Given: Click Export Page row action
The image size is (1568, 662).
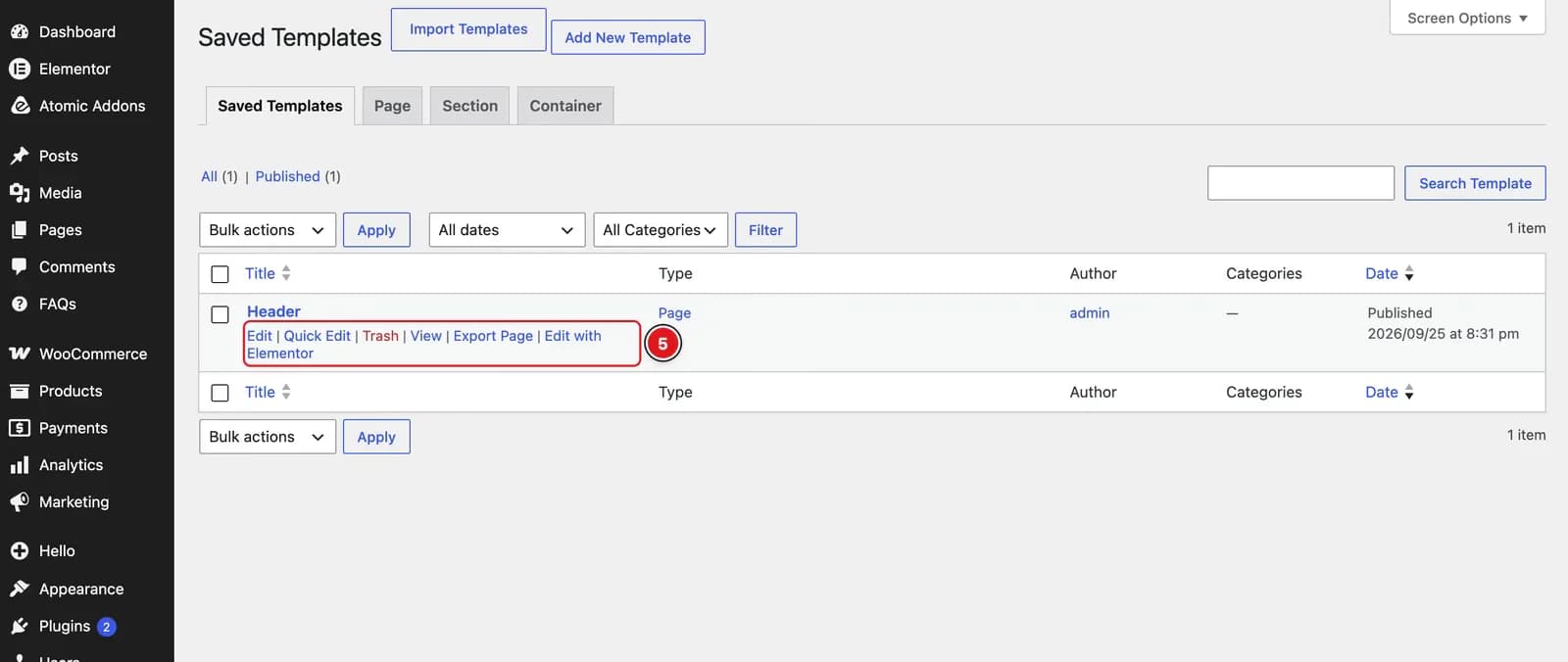Looking at the screenshot, I should point(493,336).
